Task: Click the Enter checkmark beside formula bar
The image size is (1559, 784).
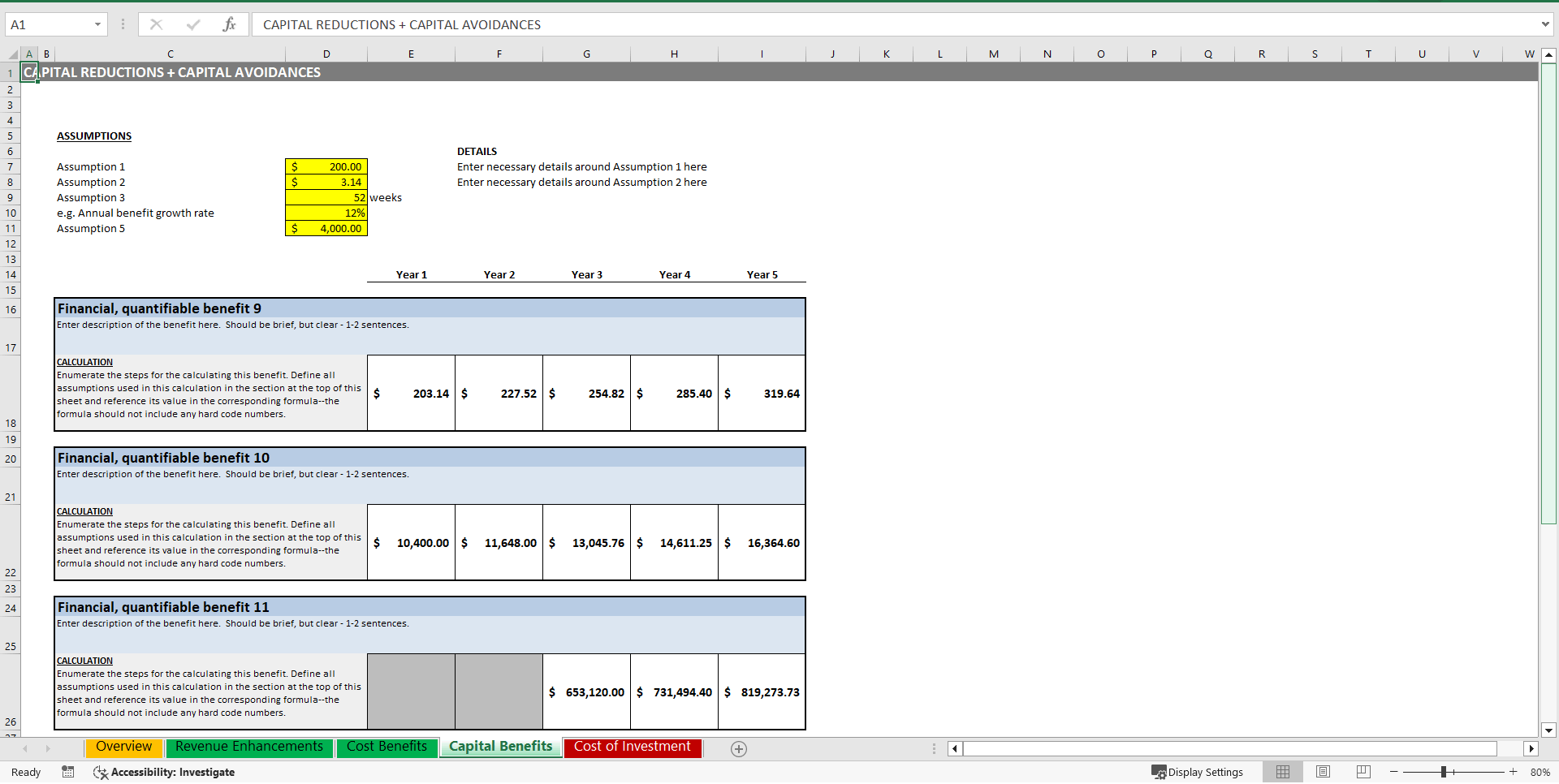Action: [192, 24]
